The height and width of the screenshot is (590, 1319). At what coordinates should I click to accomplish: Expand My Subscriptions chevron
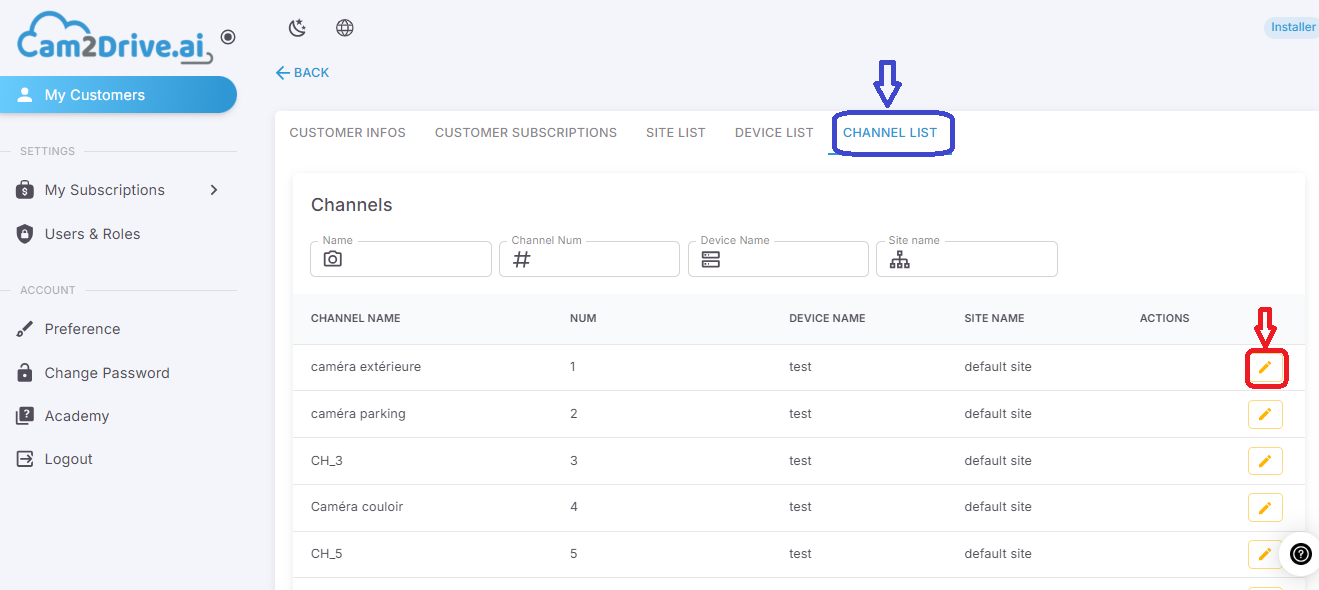click(x=214, y=190)
